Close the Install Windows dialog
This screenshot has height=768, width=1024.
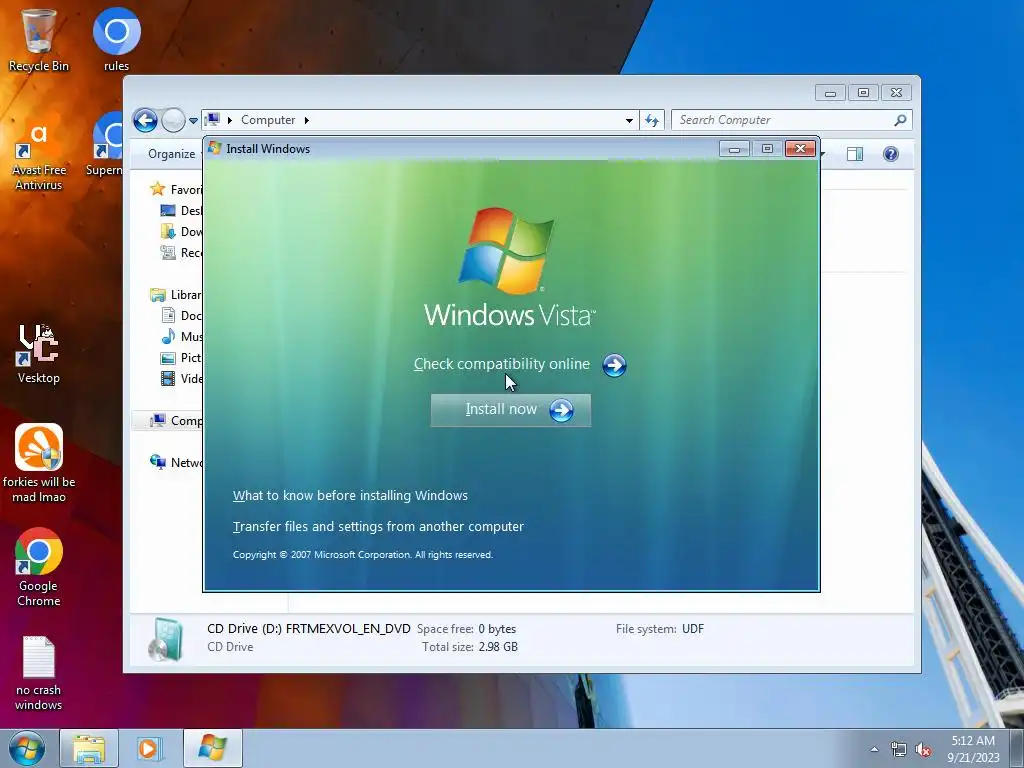(800, 149)
